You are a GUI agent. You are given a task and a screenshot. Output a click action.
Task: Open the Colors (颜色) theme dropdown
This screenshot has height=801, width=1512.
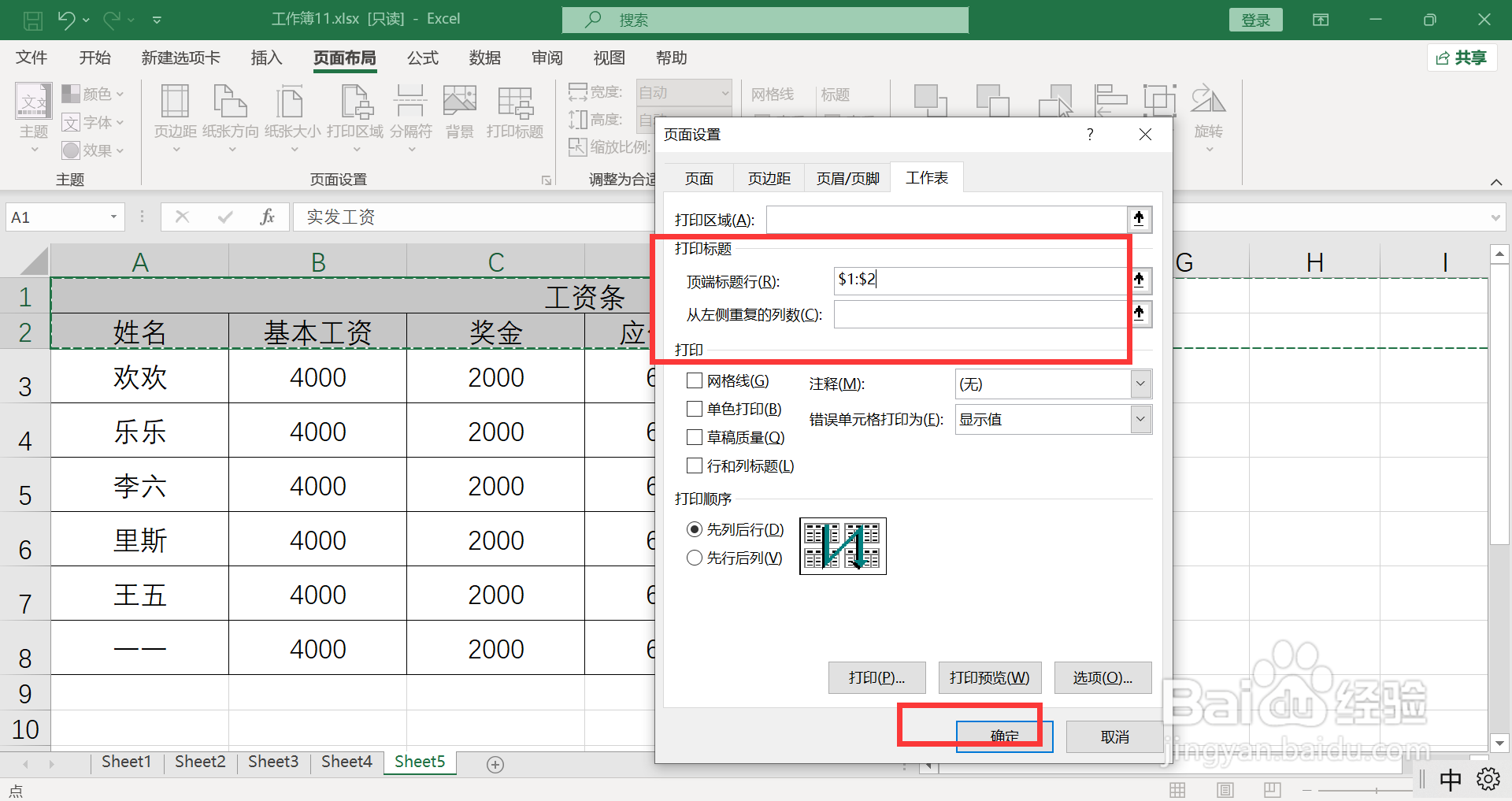coord(94,94)
